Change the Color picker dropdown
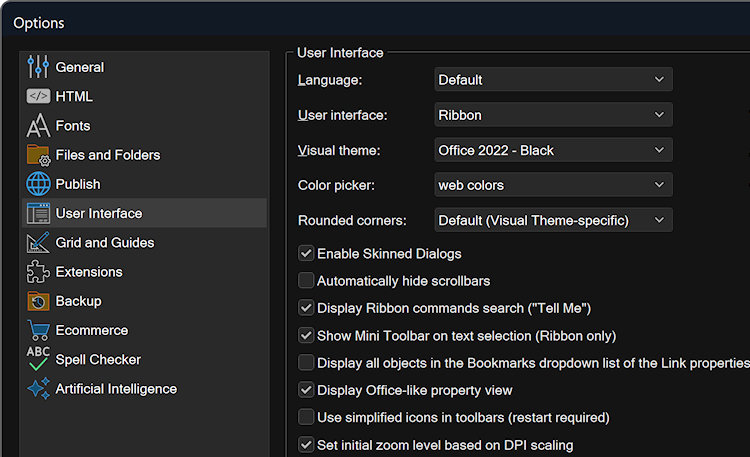Image resolution: width=750 pixels, height=457 pixels. tap(553, 185)
